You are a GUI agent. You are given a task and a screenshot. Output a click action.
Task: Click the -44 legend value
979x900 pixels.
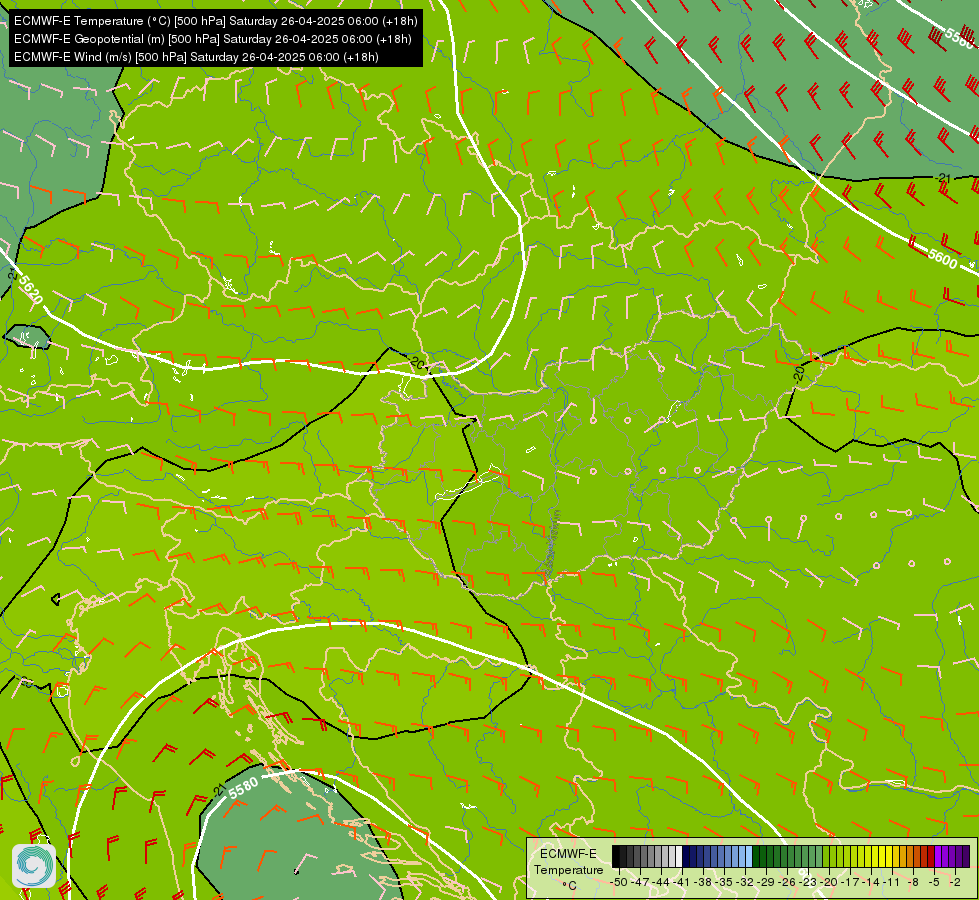(x=661, y=883)
